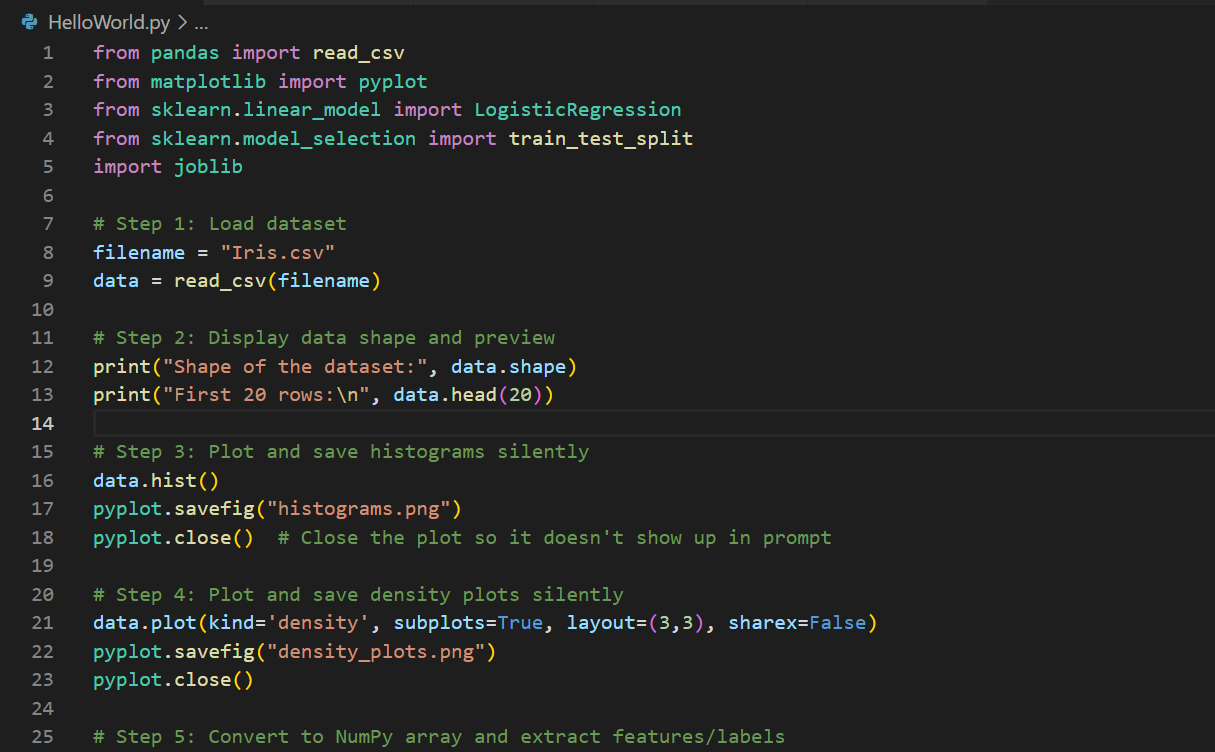
Task: Click sklearn.model_selection on line 4
Action: [x=283, y=138]
